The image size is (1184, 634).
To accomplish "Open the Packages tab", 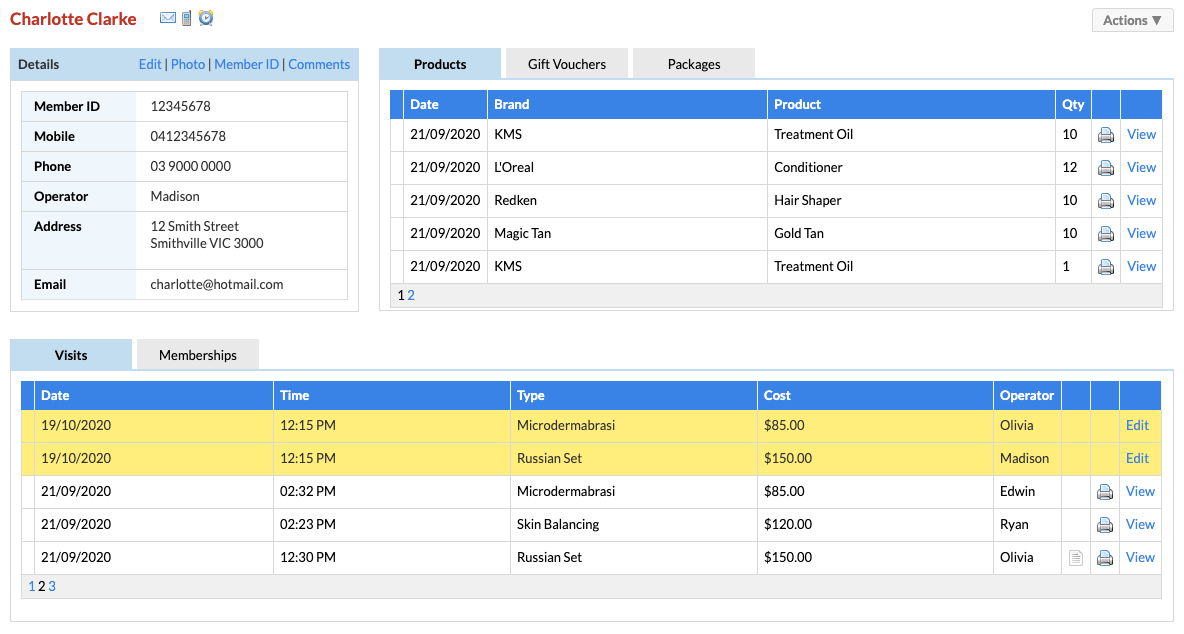I will coord(693,64).
